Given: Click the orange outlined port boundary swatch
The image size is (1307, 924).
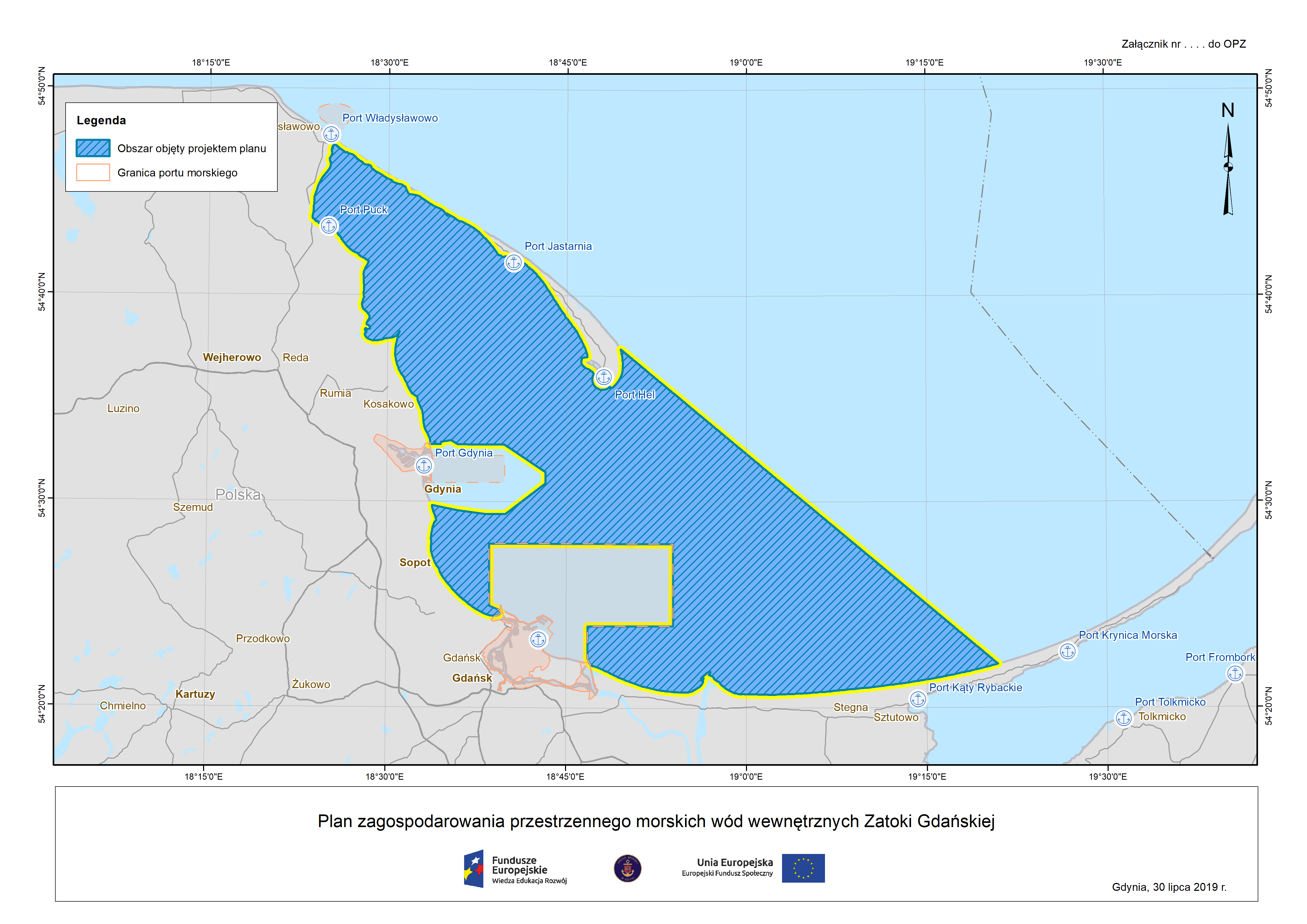Looking at the screenshot, I should pyautogui.click(x=93, y=172).
